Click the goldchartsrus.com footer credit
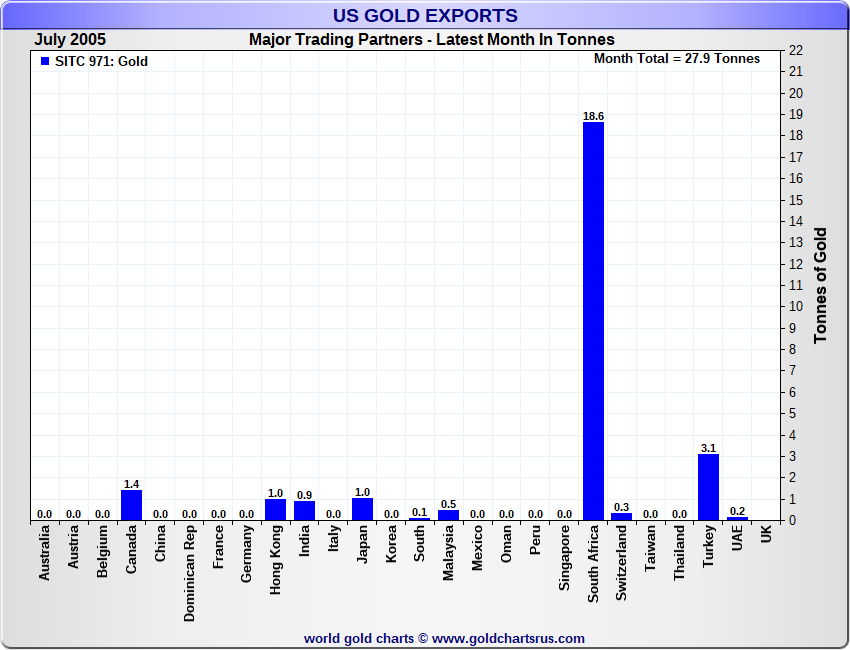 (444, 639)
